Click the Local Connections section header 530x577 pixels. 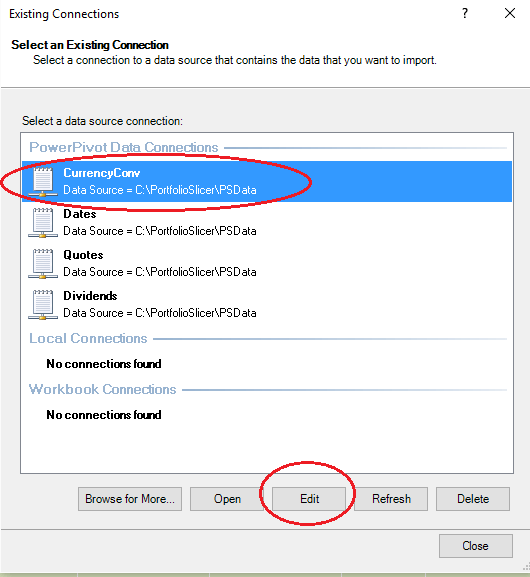pyautogui.click(x=88, y=338)
